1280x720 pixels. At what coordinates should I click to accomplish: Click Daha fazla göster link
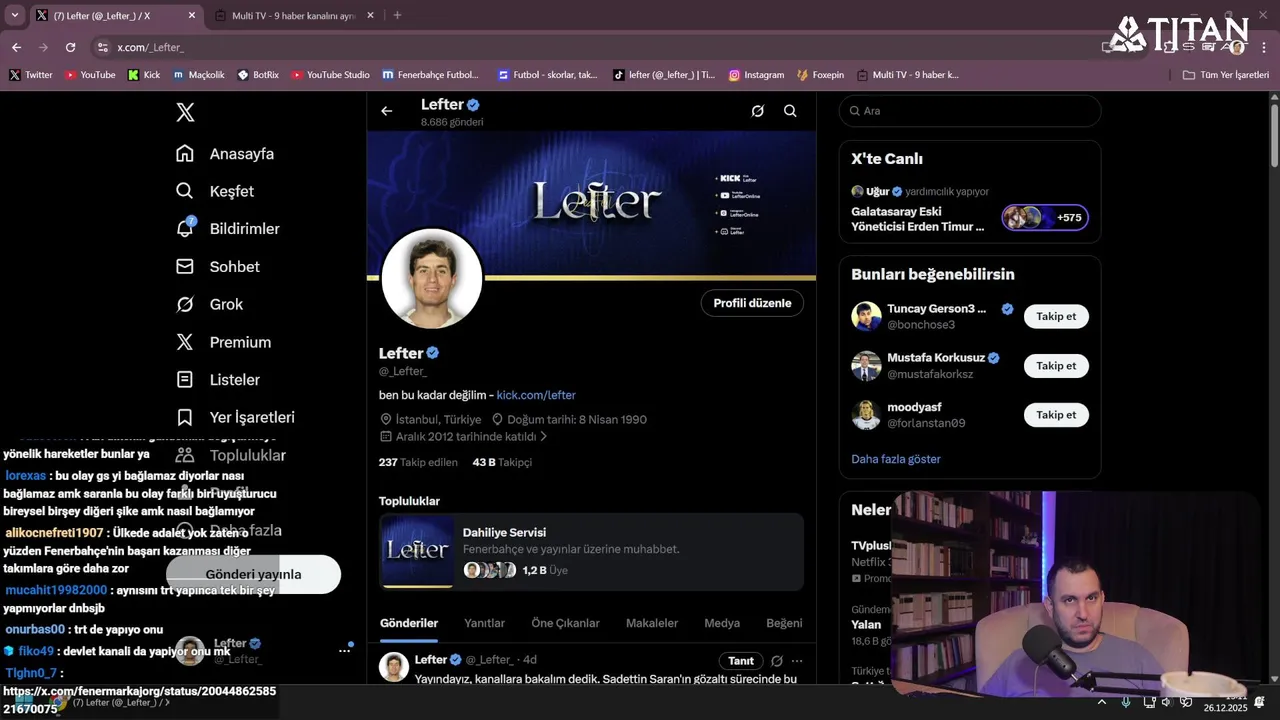point(896,459)
